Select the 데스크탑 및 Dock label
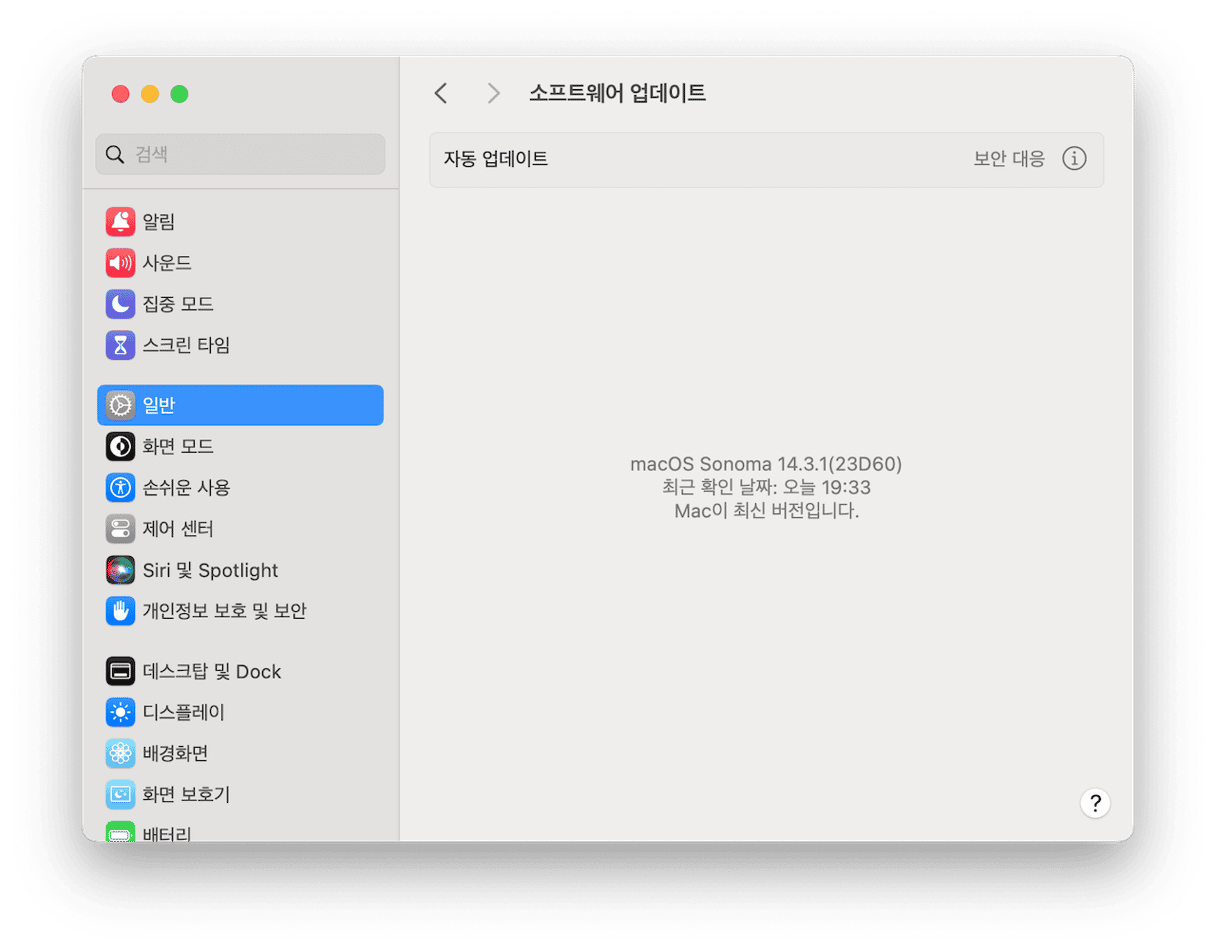 212,672
